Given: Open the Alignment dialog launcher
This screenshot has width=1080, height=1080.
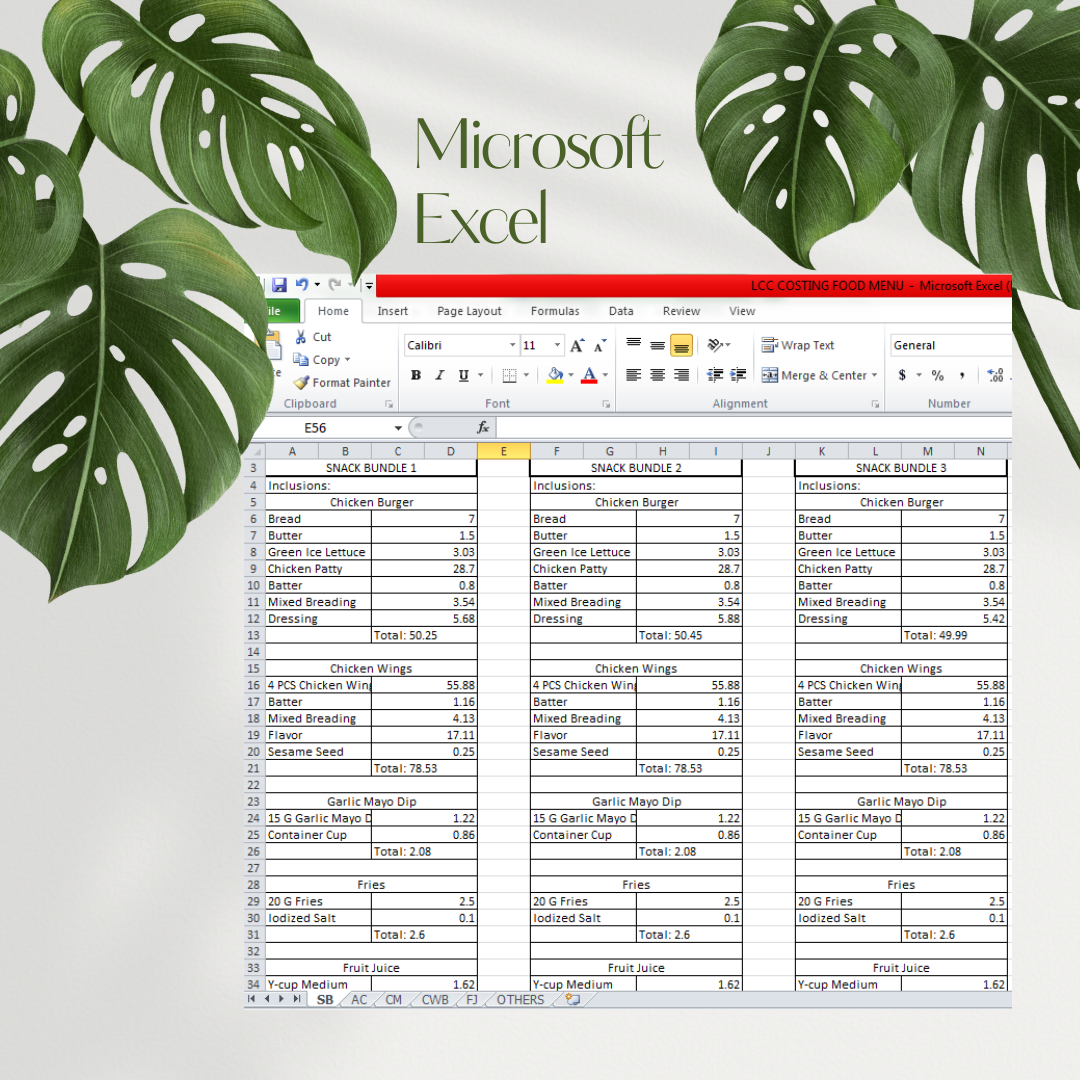Looking at the screenshot, I should (x=875, y=404).
